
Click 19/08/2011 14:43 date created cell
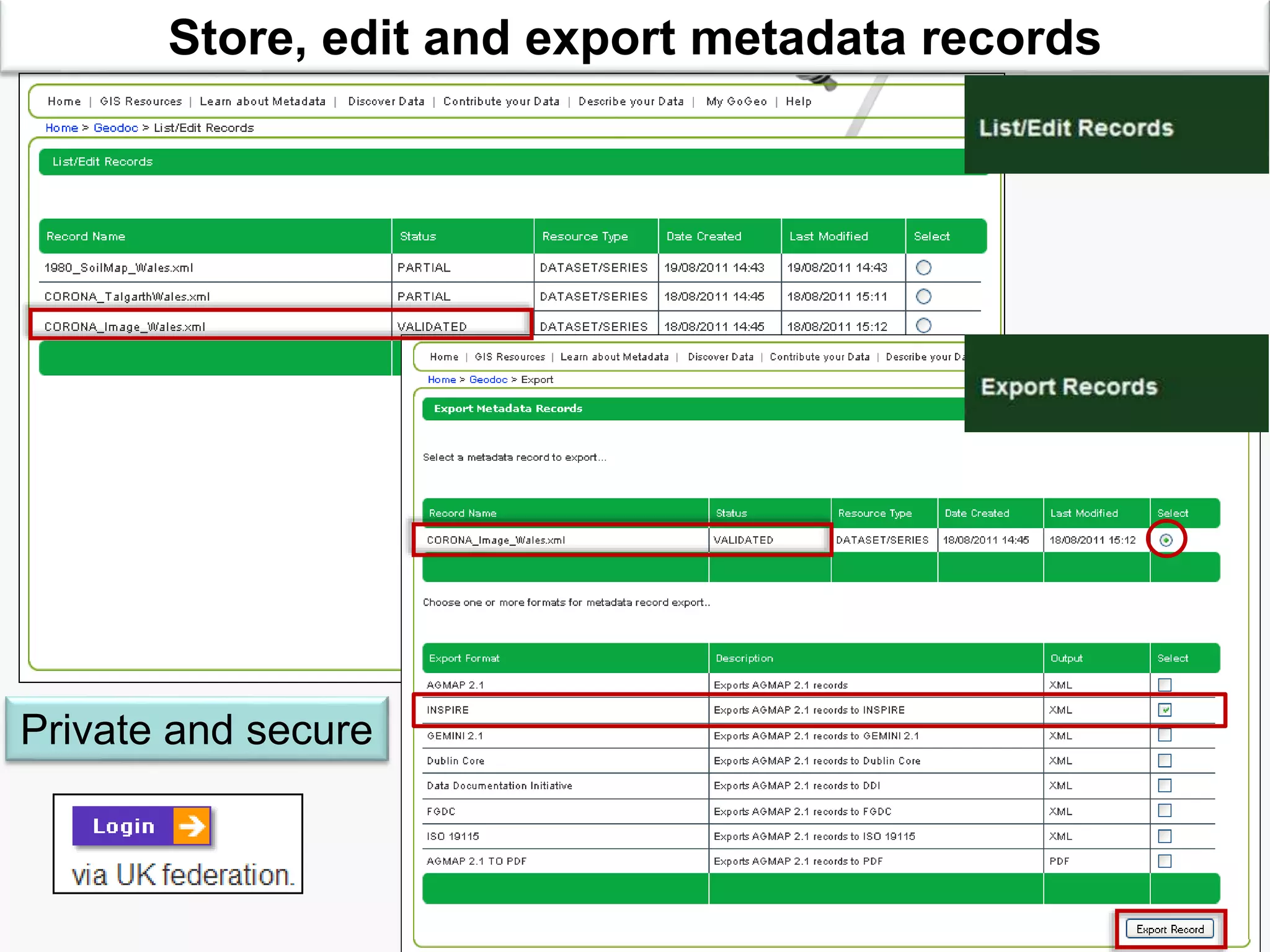[x=714, y=268]
